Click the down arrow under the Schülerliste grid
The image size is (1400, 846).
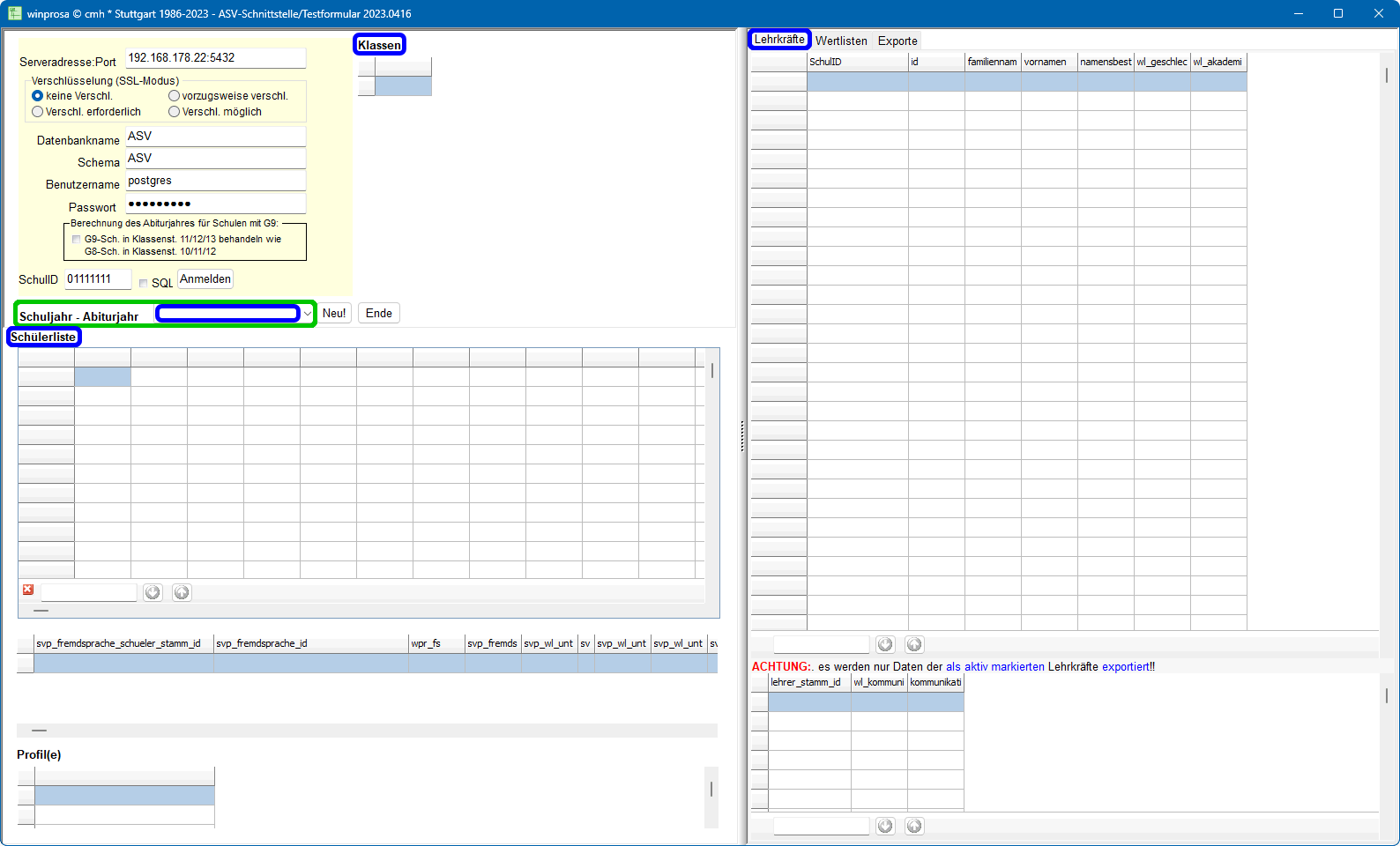[x=153, y=592]
